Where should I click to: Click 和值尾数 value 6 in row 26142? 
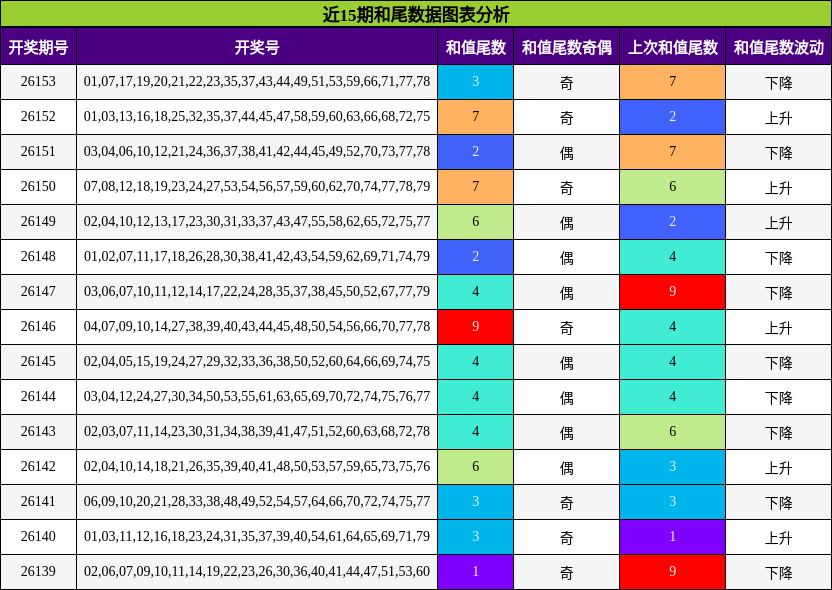(x=475, y=467)
